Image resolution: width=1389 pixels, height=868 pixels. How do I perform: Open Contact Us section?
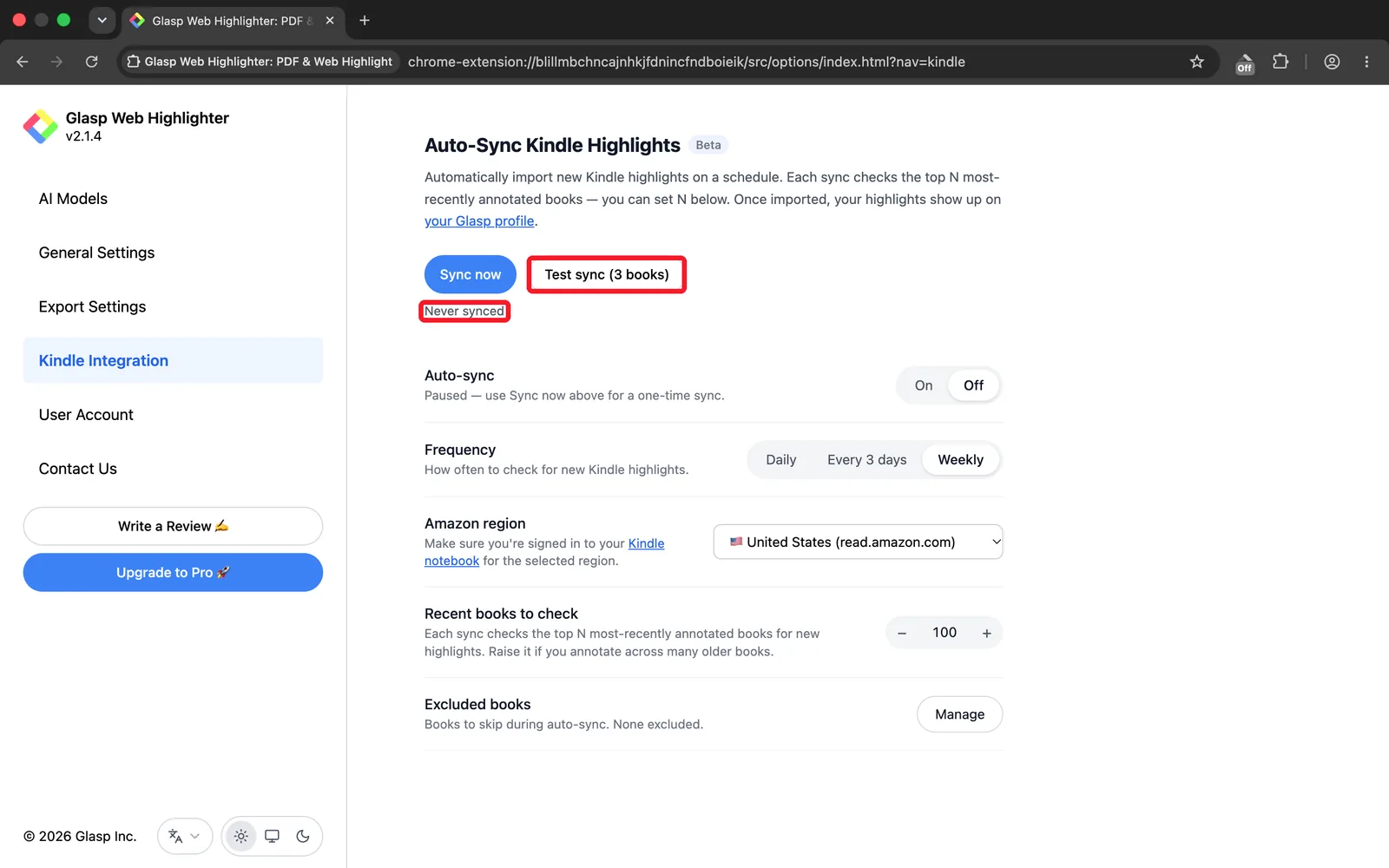click(173, 469)
